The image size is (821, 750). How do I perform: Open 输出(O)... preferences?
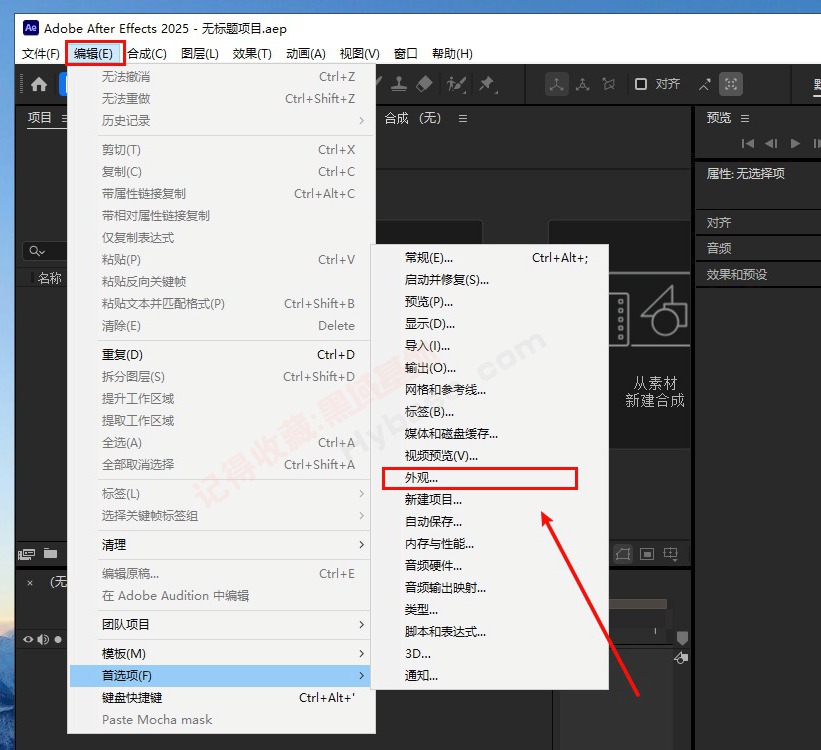click(490, 368)
